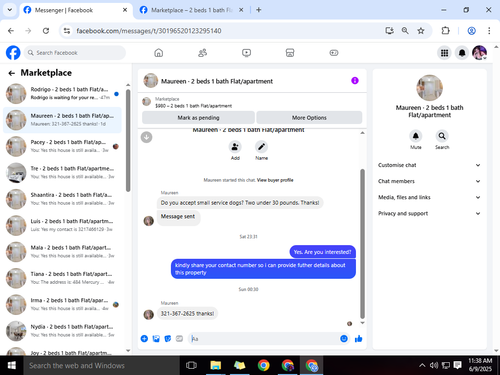Go back with the Marketplace arrow
500x375 pixels.
(x=12, y=73)
